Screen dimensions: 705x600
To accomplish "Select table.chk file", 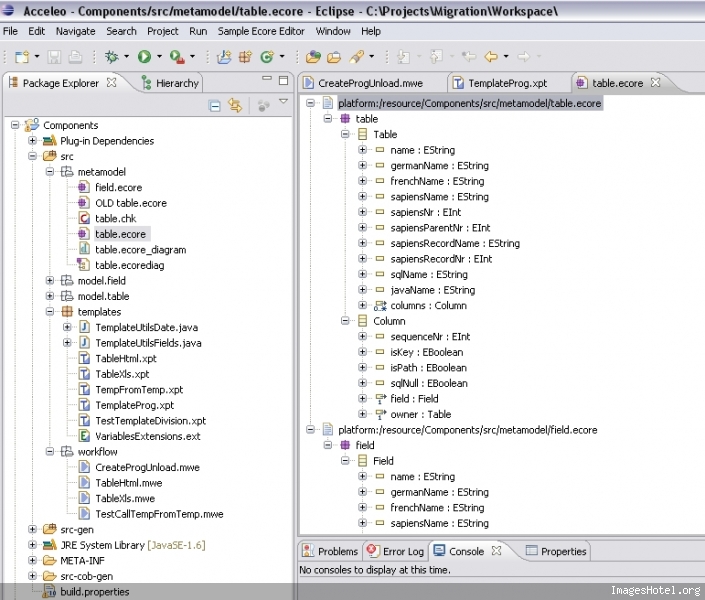I will pyautogui.click(x=116, y=219).
